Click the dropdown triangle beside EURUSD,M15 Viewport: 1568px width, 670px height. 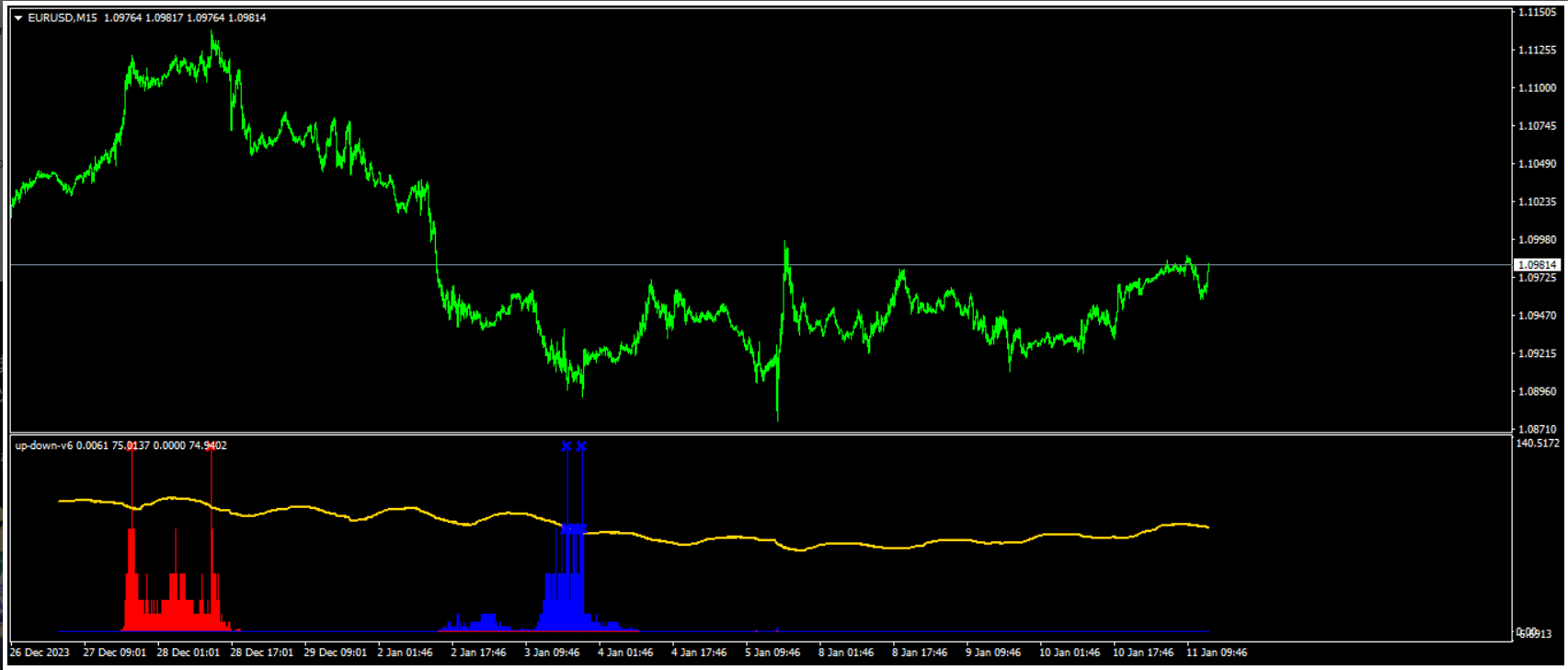(x=18, y=18)
